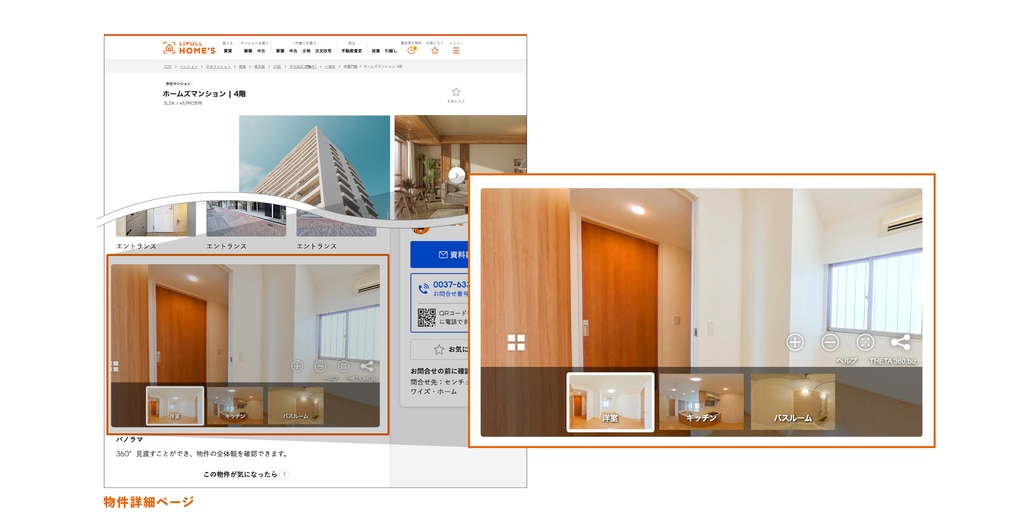This screenshot has height=522, width=1023.
Task: Select バスルーム thumbnail in enlarged panorama
Action: 792,402
